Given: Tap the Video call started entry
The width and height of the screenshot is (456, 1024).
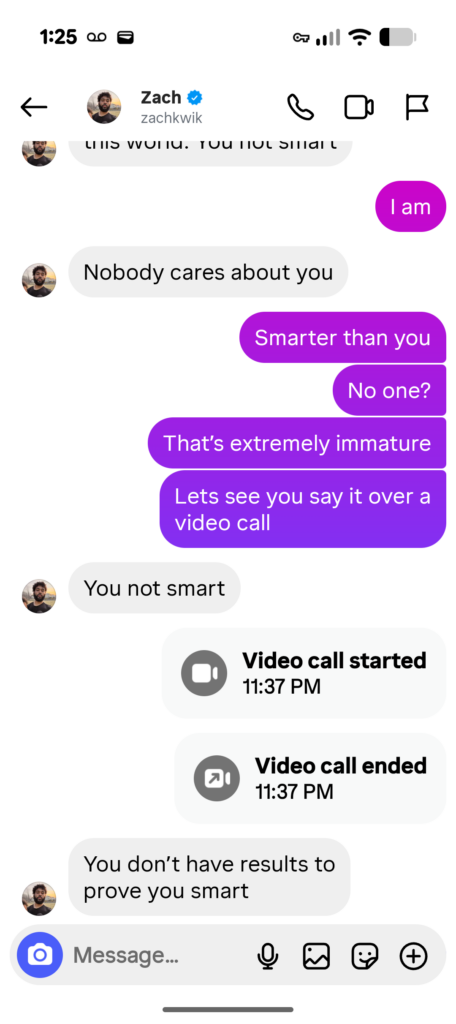Looking at the screenshot, I should pos(304,673).
